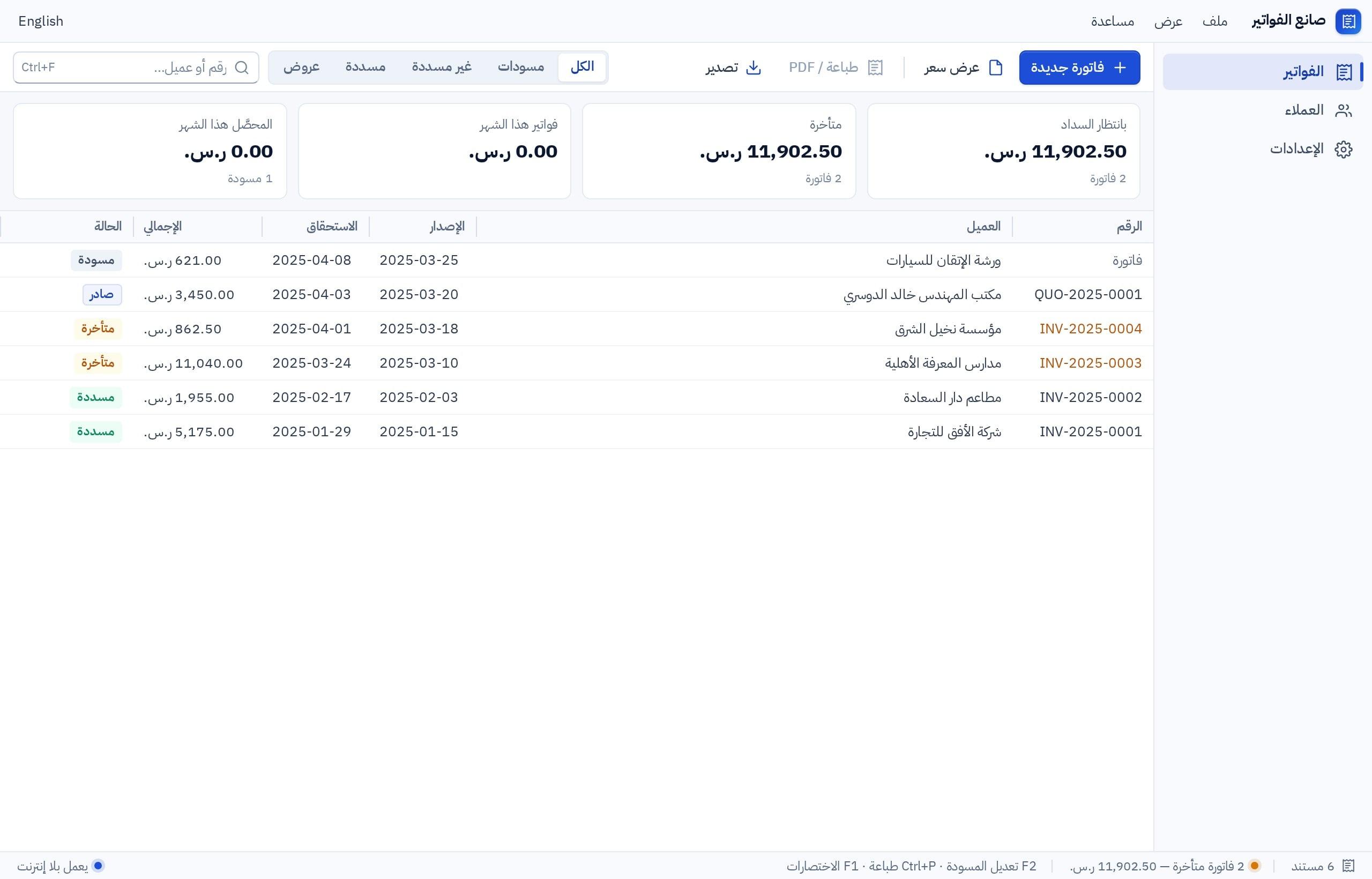Click the بانتظار السداد summary card

tap(1003, 151)
